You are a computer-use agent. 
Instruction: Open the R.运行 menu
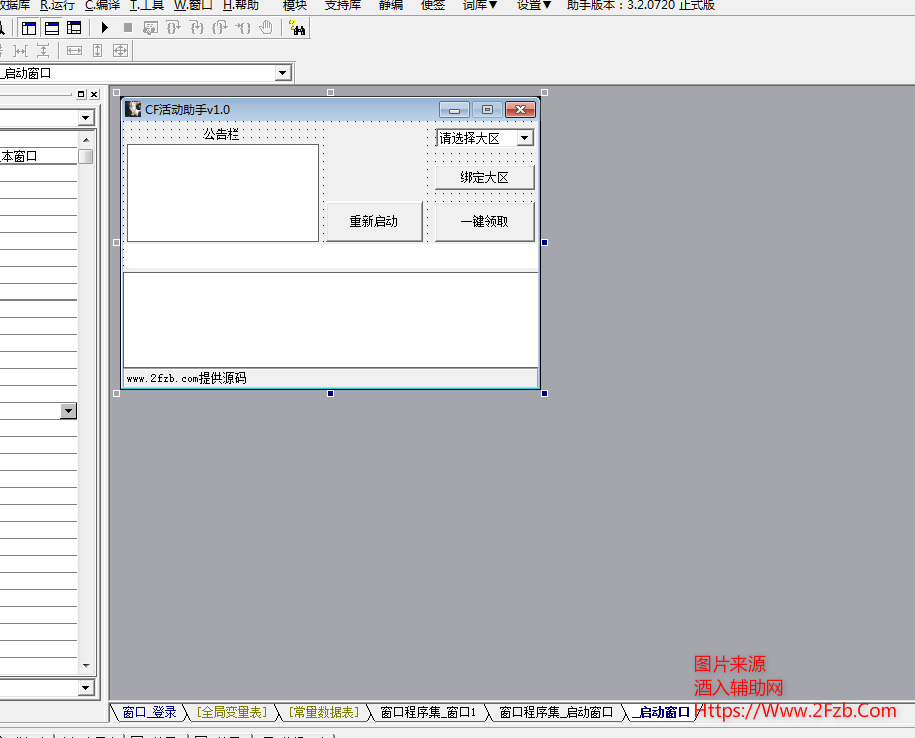pyautogui.click(x=57, y=5)
